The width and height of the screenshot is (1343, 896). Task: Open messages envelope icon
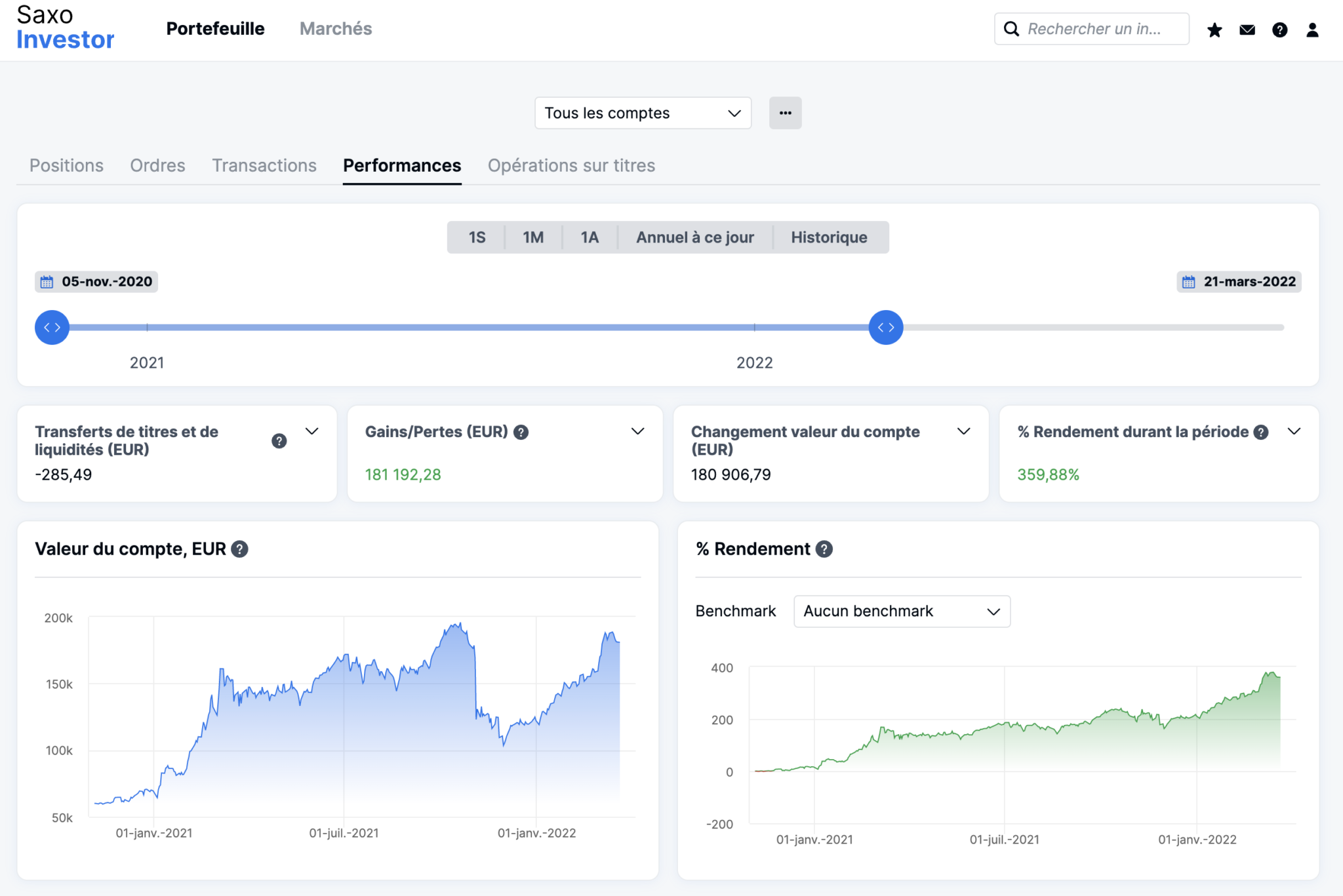pos(1247,29)
